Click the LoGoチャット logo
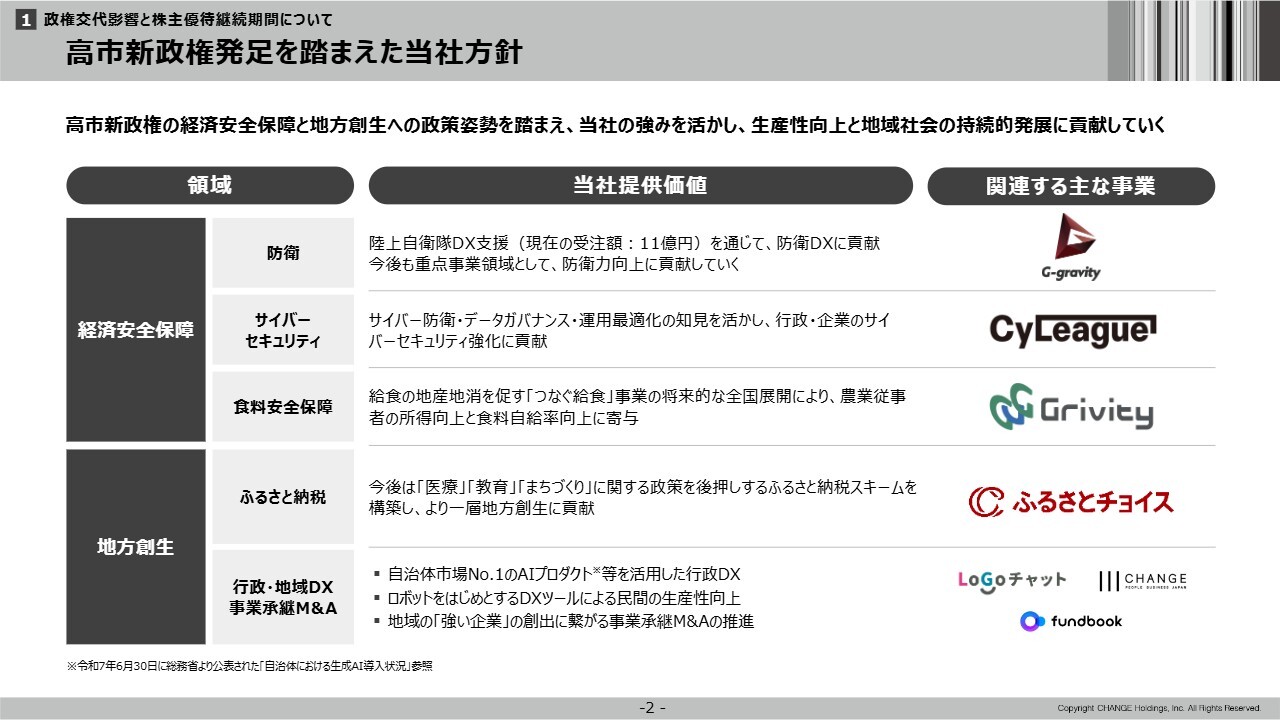Image resolution: width=1280 pixels, height=720 pixels. click(1011, 580)
